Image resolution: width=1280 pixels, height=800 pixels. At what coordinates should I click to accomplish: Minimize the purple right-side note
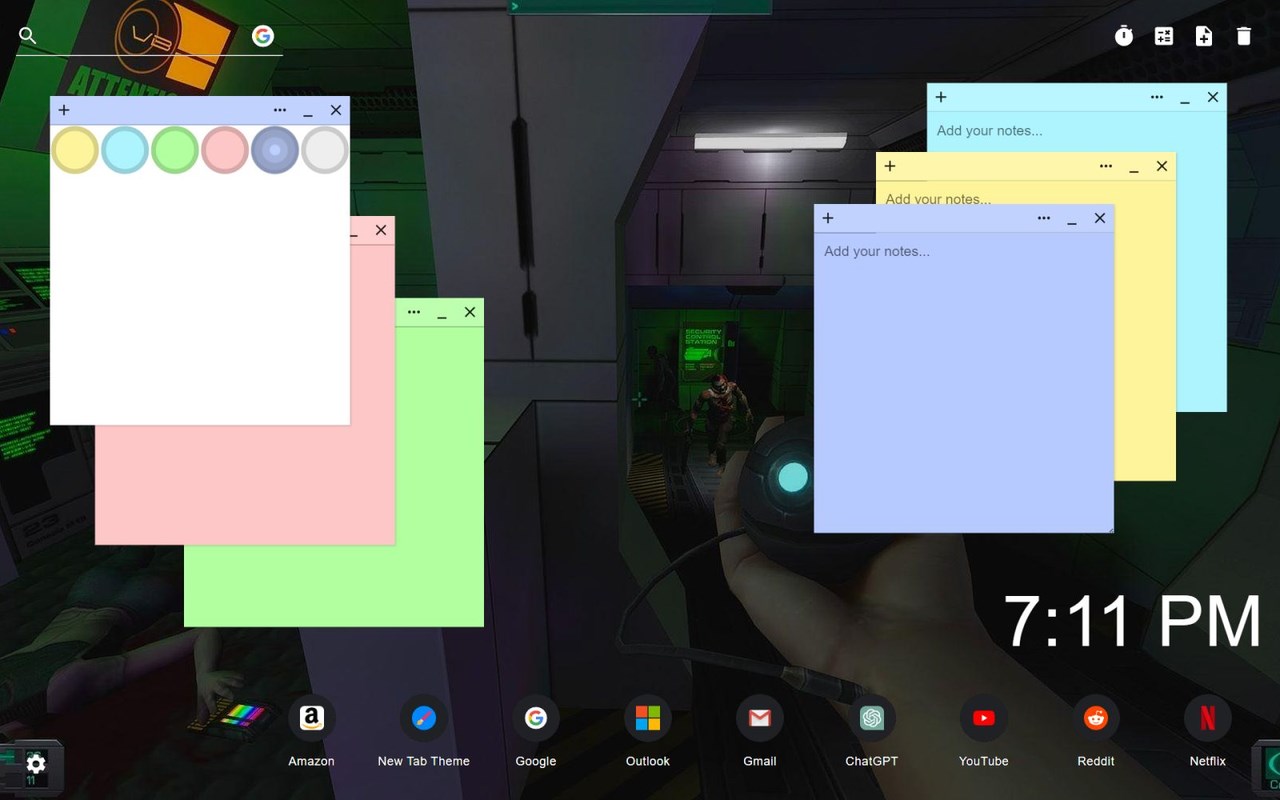pyautogui.click(x=1072, y=220)
